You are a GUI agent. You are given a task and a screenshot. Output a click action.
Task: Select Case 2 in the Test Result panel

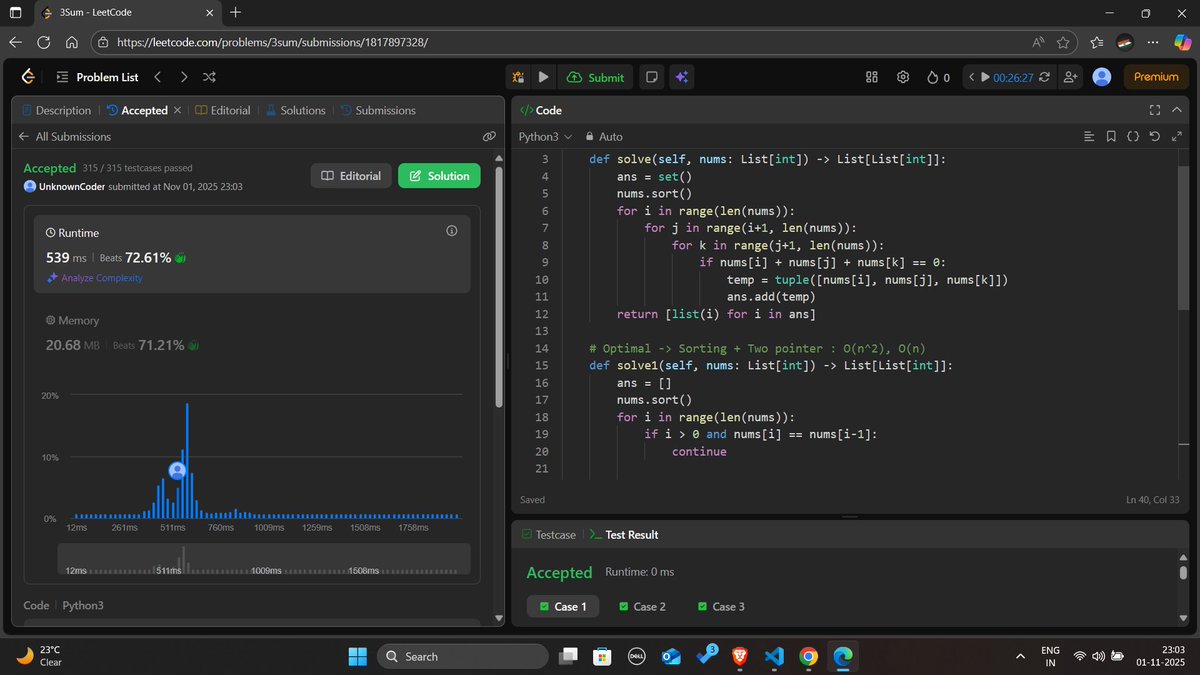coord(642,606)
